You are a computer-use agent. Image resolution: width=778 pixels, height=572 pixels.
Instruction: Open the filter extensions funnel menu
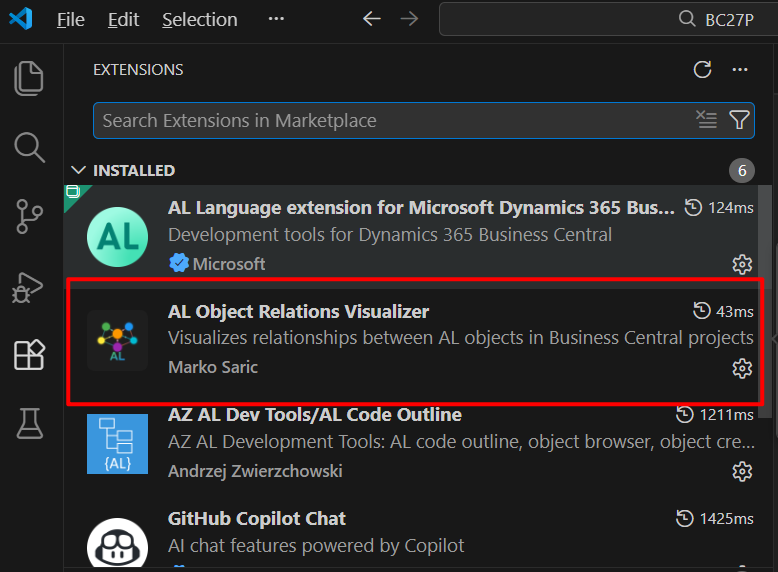coord(739,121)
